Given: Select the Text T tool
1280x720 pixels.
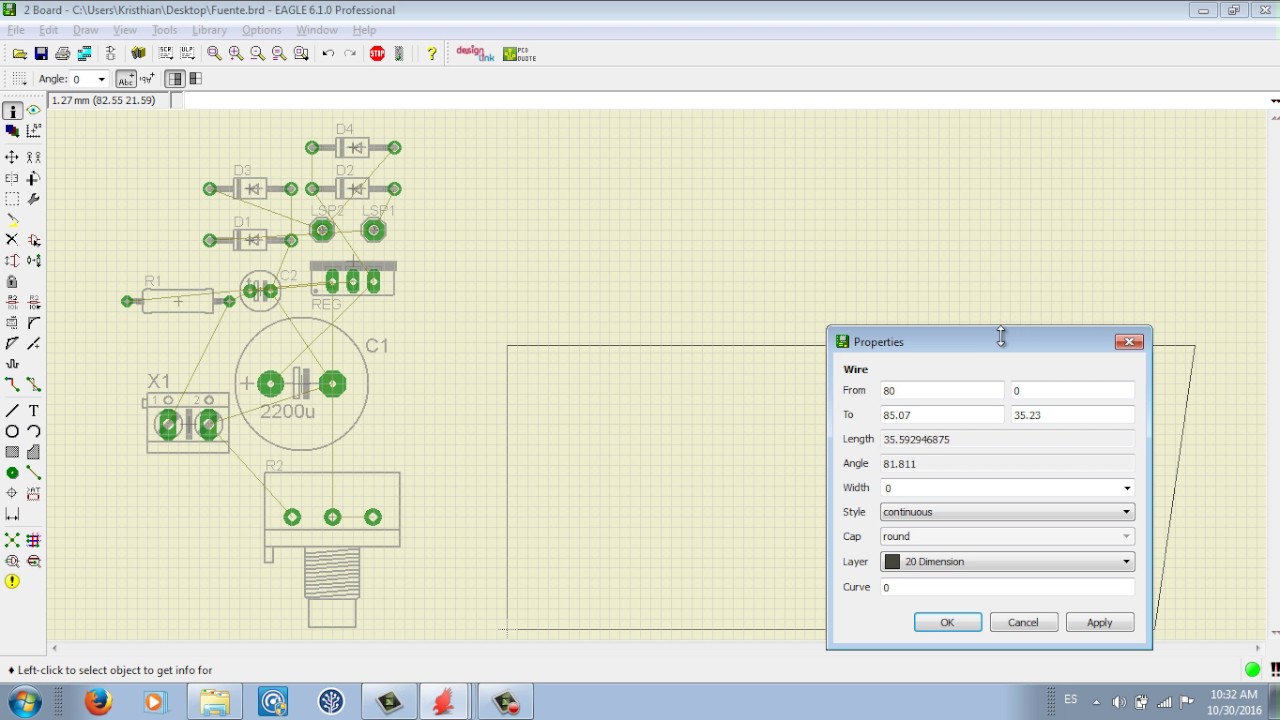Looking at the screenshot, I should click(x=33, y=411).
